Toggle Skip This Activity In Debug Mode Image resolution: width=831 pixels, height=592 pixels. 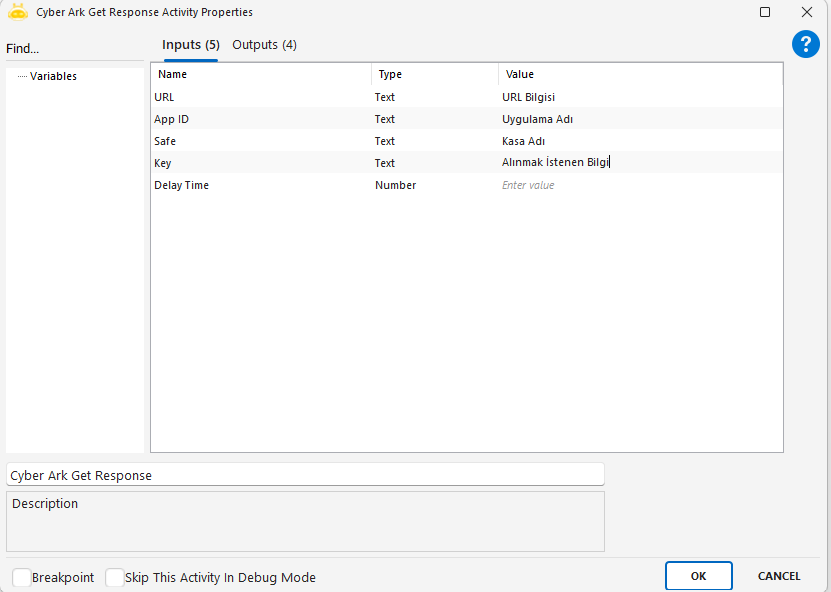point(114,577)
